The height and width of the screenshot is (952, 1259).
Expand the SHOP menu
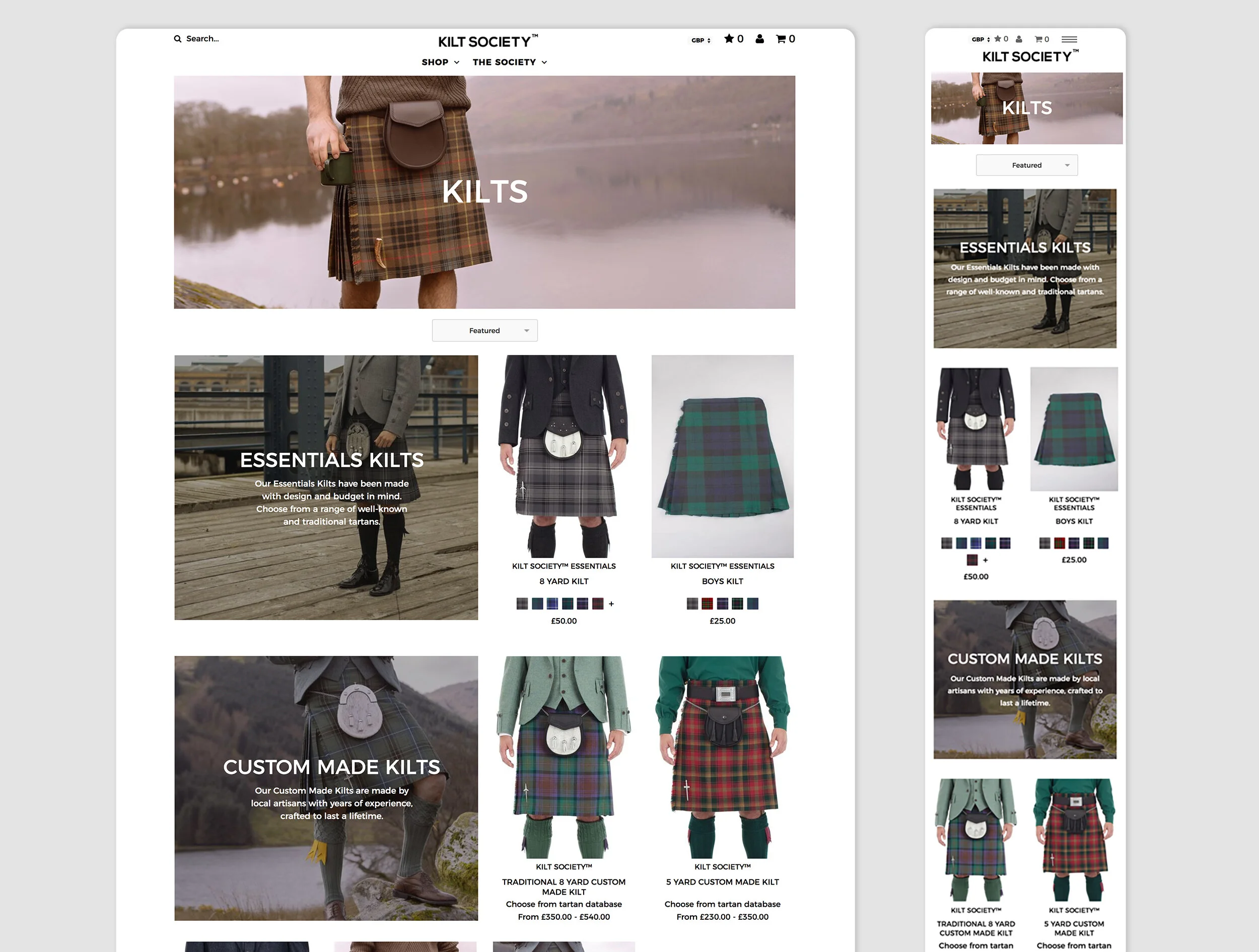[440, 62]
